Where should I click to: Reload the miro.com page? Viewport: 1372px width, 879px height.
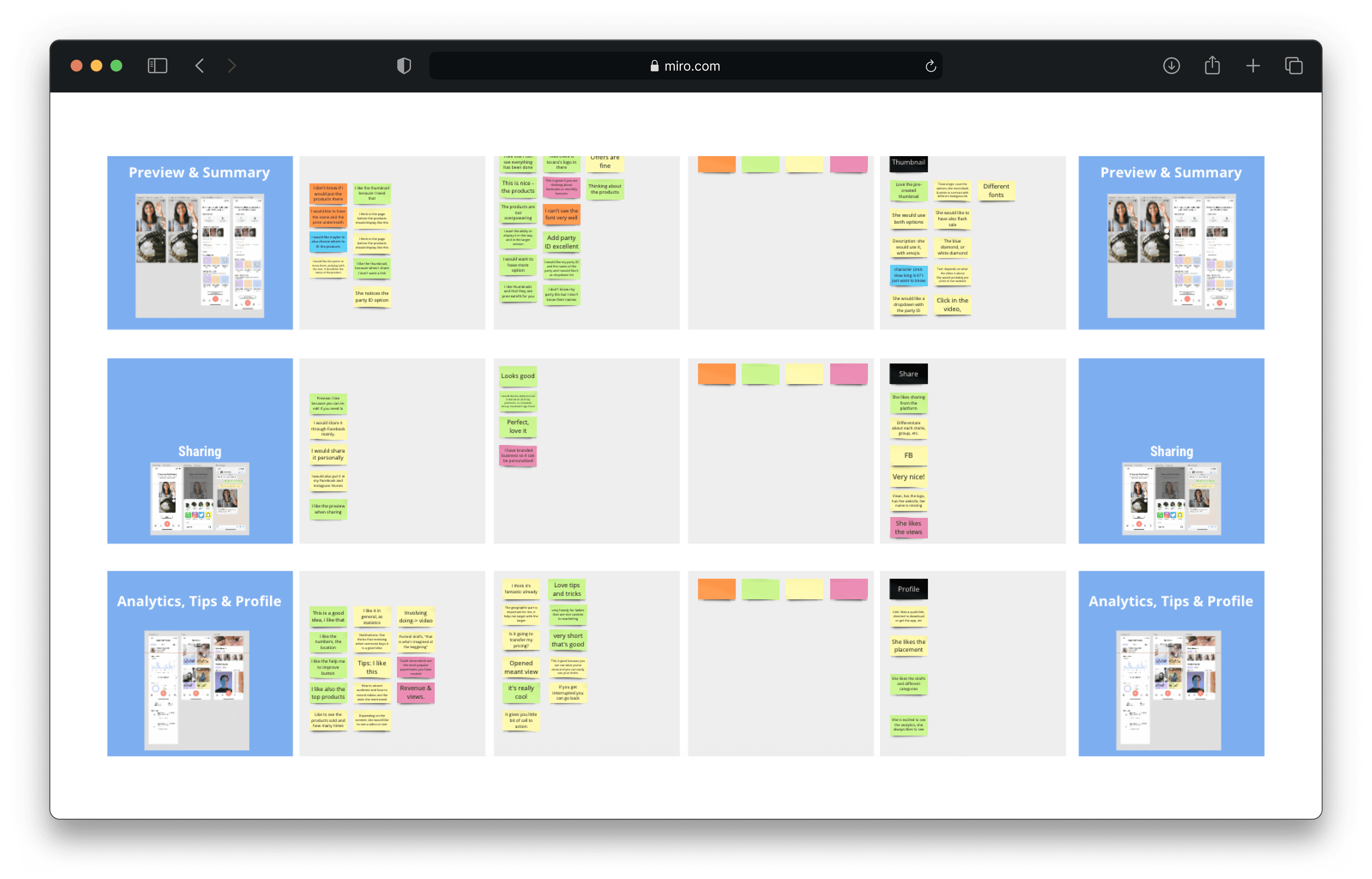(930, 66)
